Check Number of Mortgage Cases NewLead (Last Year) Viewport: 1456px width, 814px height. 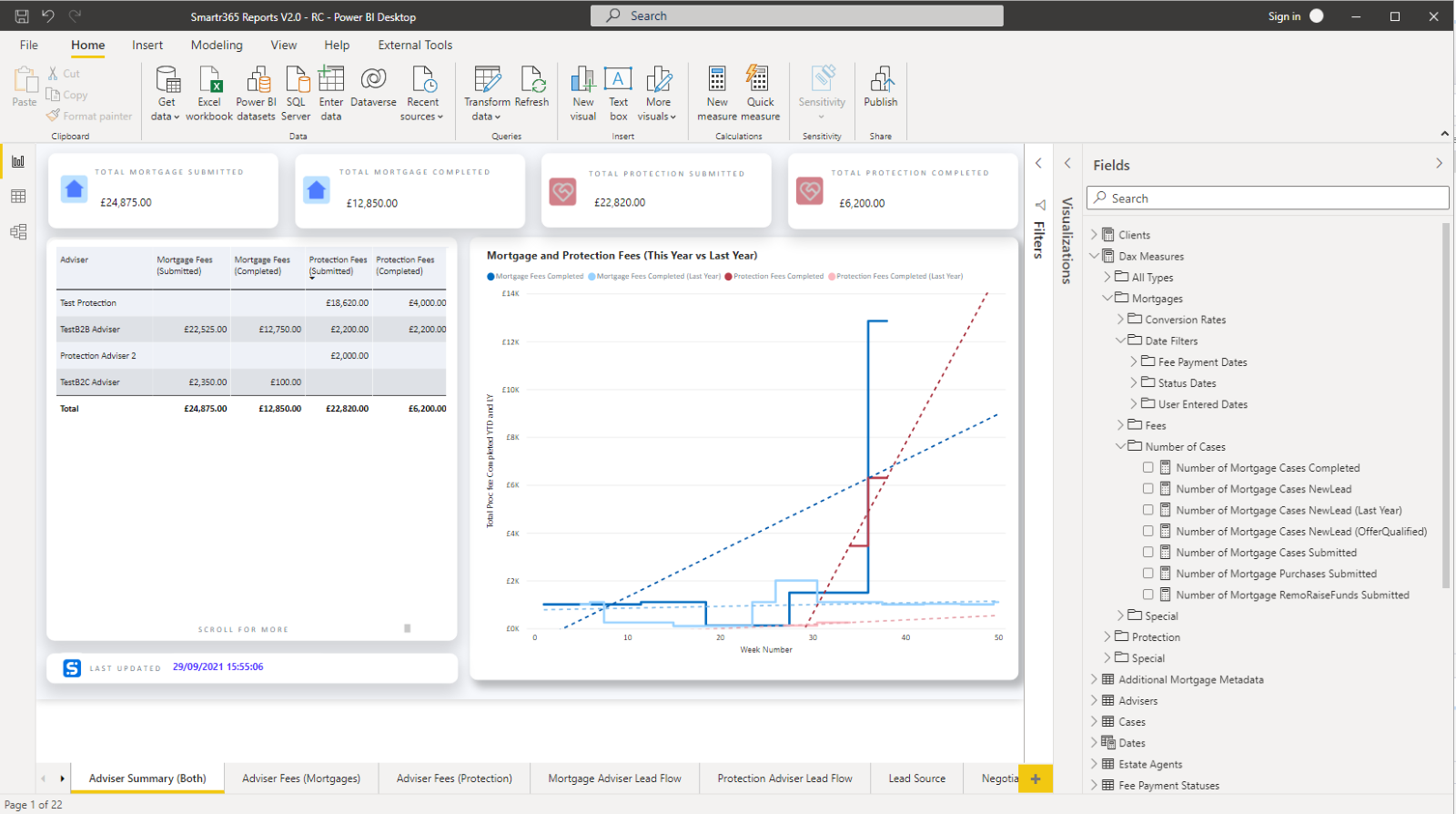(x=1148, y=510)
